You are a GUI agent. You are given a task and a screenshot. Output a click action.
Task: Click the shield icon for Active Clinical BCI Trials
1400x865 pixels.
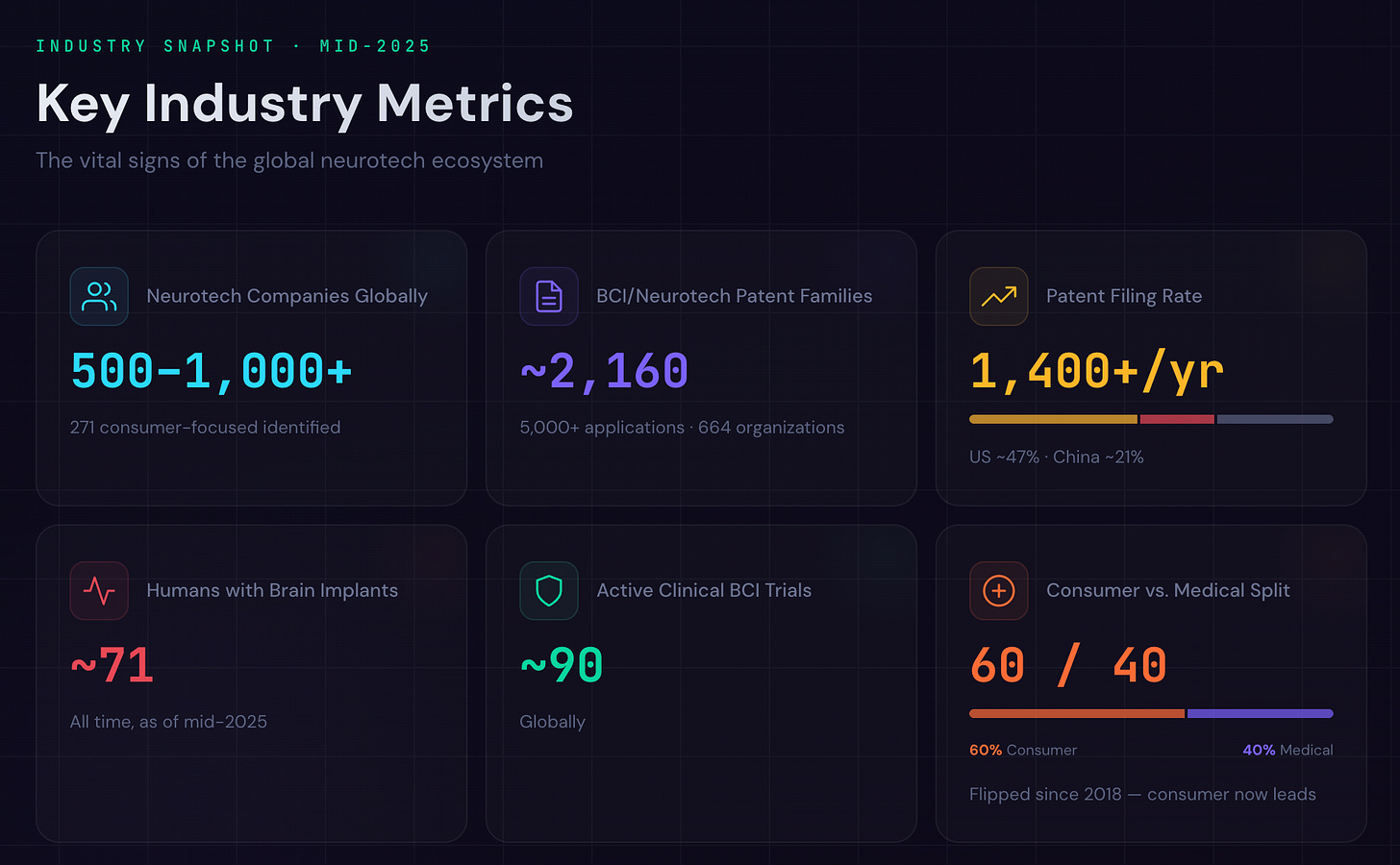point(549,590)
